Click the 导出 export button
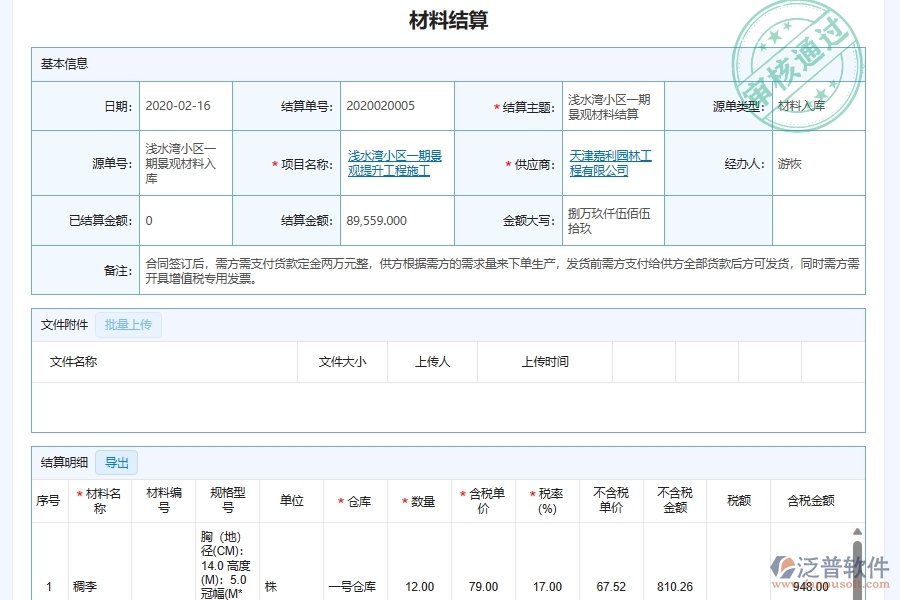This screenshot has width=900, height=600. tap(117, 462)
